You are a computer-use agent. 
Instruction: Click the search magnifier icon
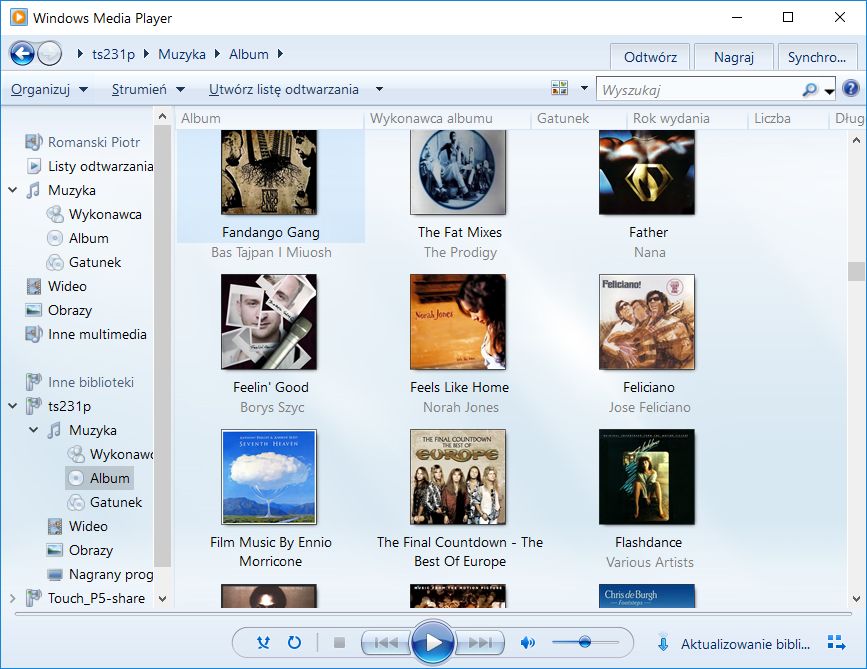point(809,89)
